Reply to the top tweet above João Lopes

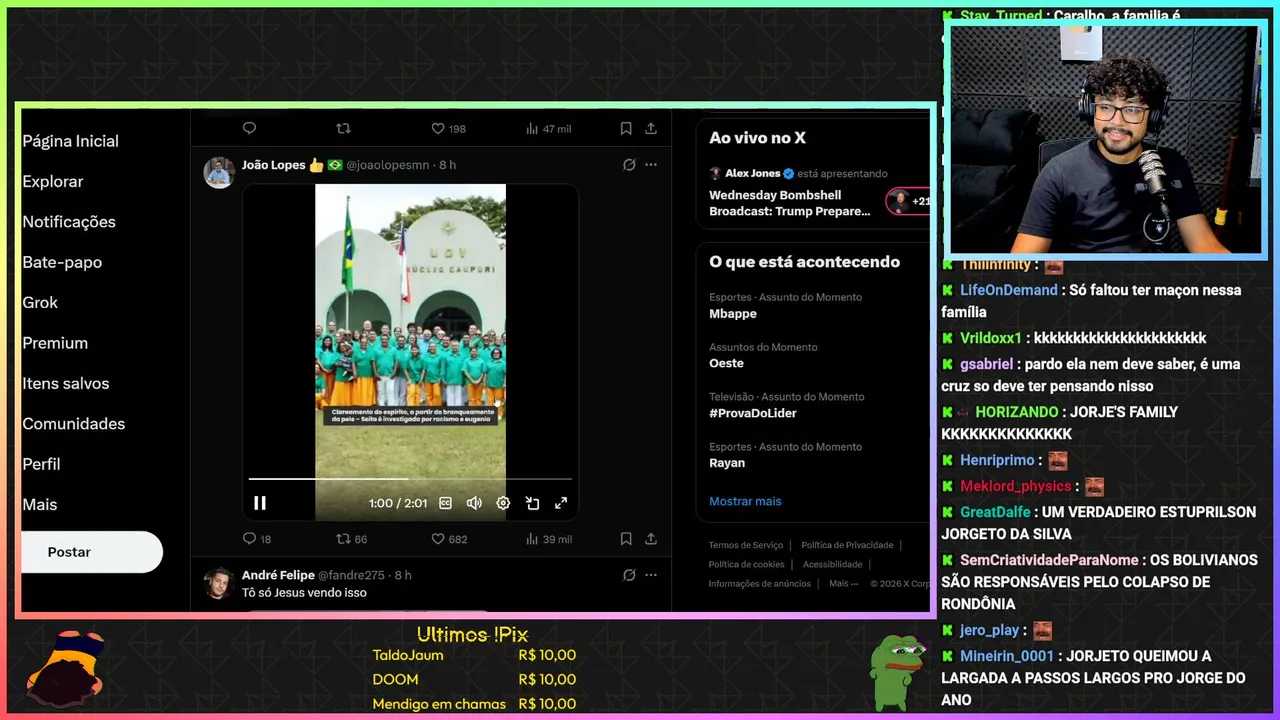(250, 128)
